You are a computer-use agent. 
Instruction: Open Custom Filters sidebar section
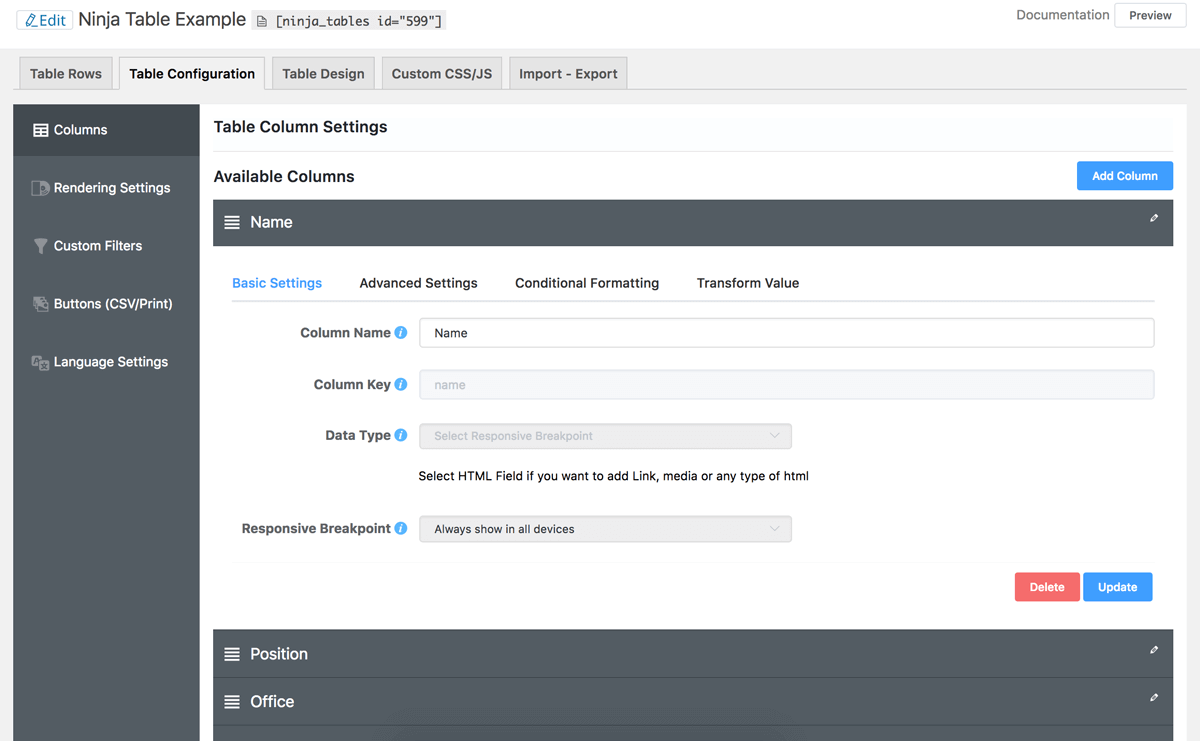pyautogui.click(x=97, y=246)
